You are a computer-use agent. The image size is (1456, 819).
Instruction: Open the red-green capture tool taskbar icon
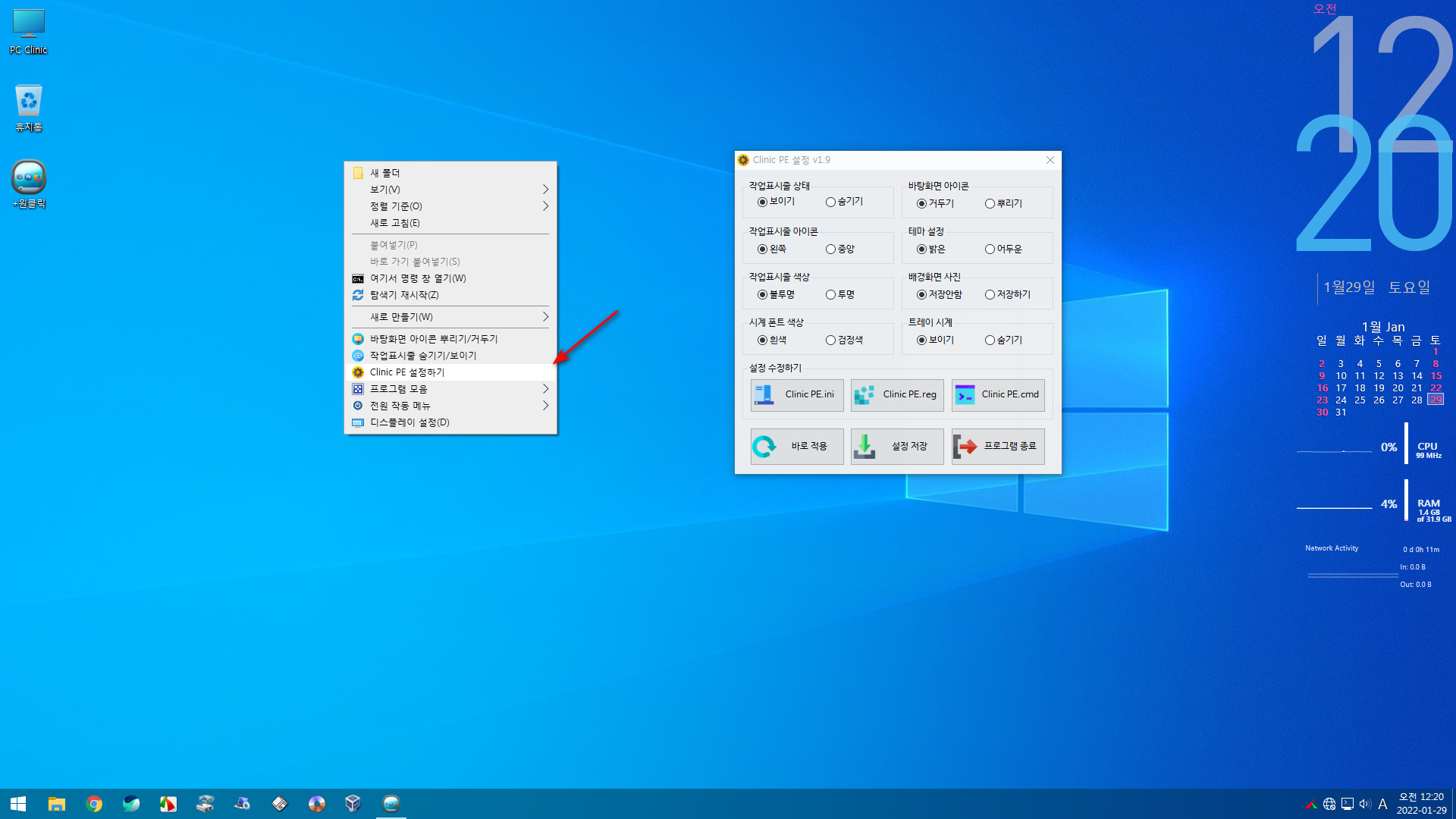168,804
